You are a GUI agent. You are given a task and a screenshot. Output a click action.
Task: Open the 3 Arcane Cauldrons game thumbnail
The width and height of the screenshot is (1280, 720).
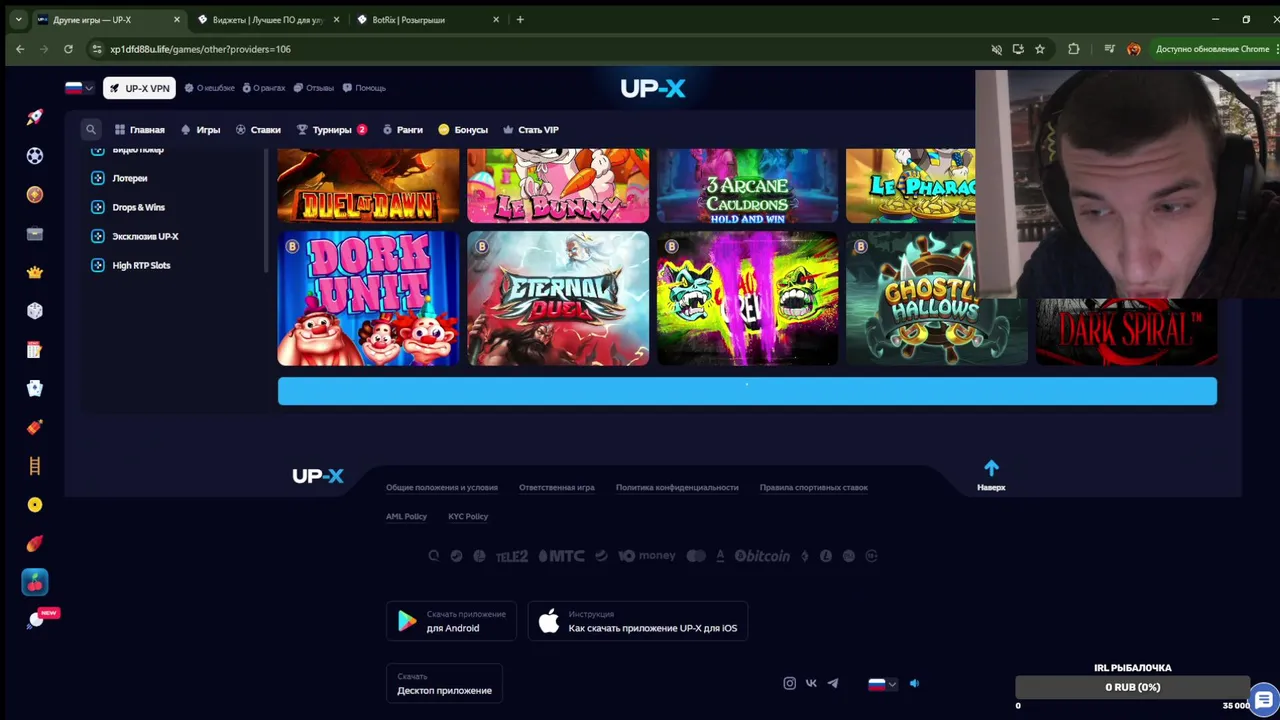(747, 185)
